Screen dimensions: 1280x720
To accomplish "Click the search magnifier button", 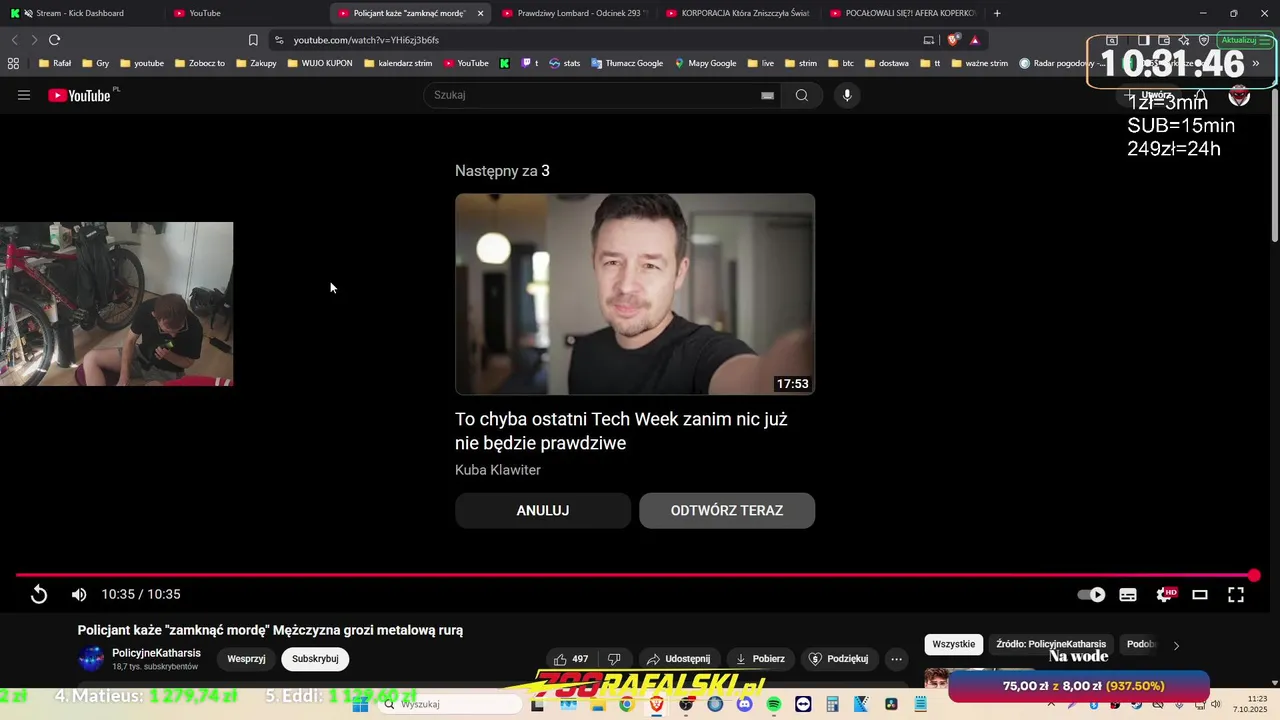I will tap(802, 95).
